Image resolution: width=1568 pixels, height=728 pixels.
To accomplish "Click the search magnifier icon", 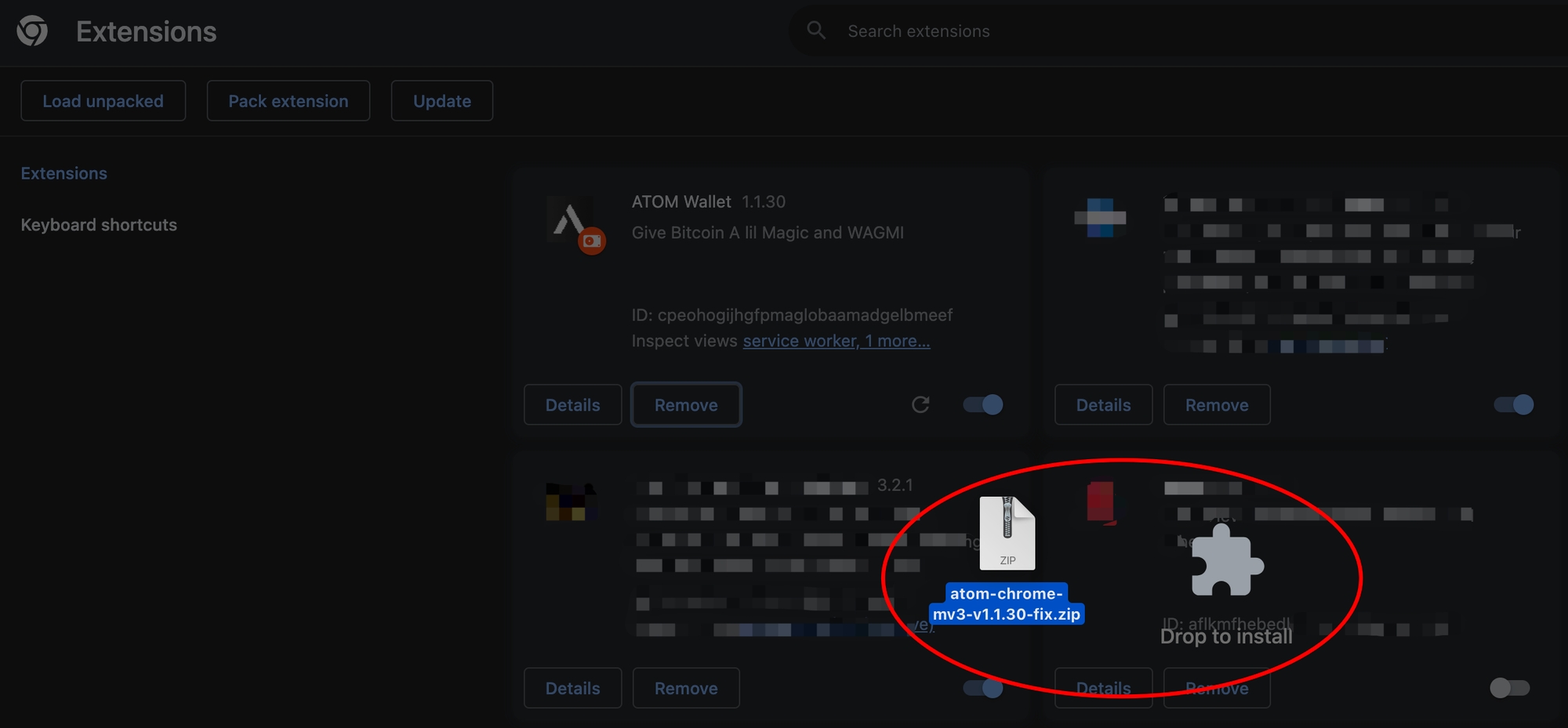I will [816, 31].
